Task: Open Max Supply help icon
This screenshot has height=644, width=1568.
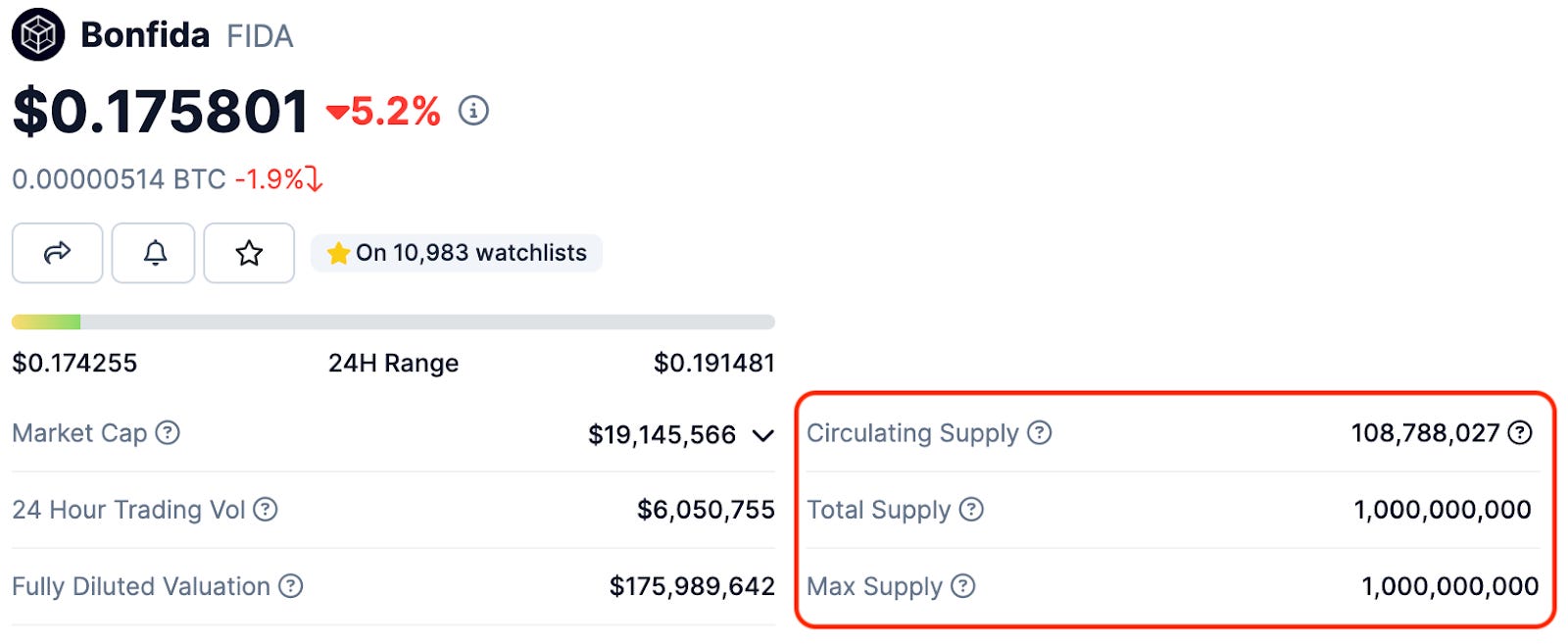Action: coord(963,585)
